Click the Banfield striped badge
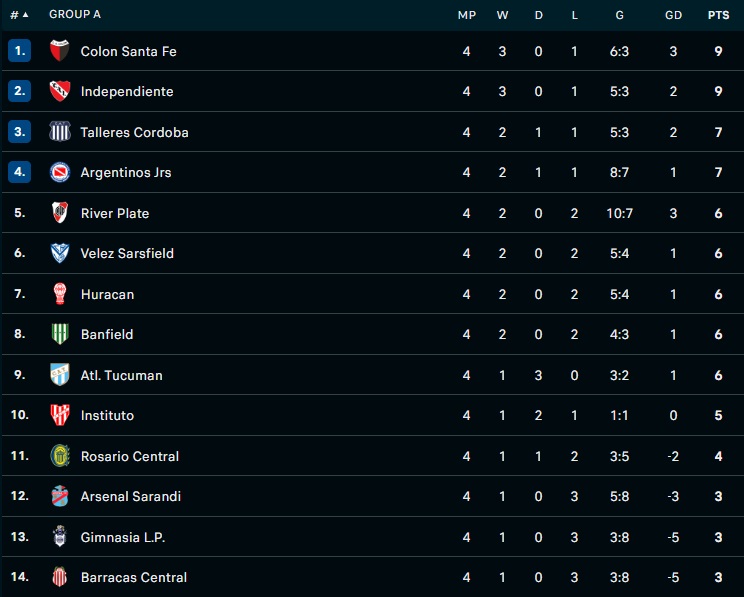744x597 pixels. (60, 335)
